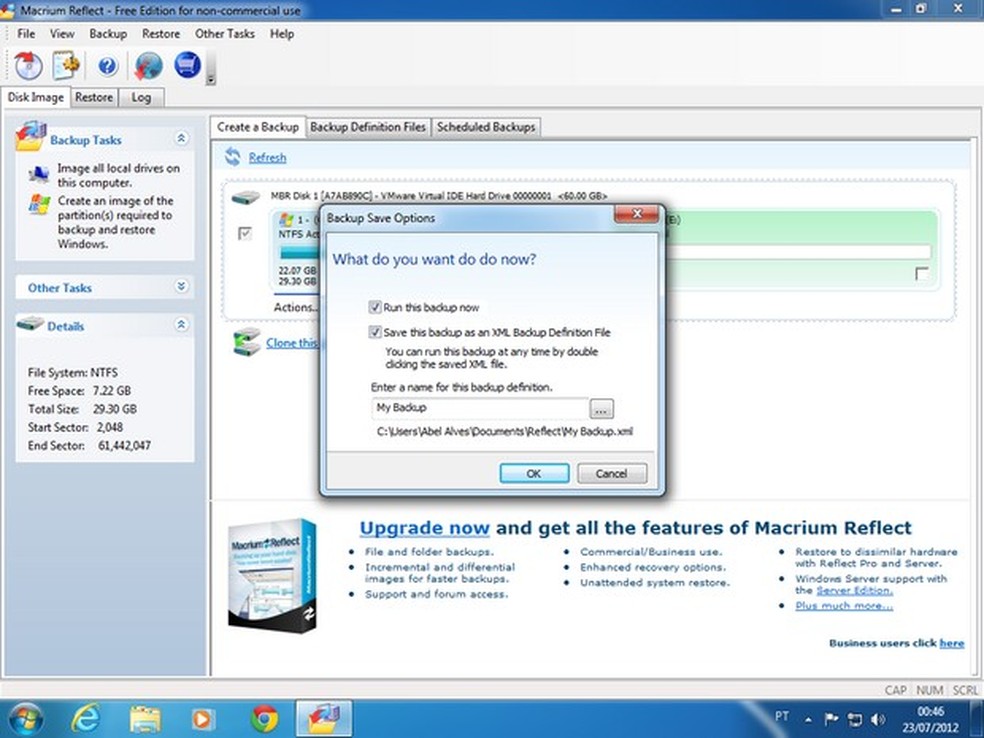
Task: Click the Details drive icon
Action: tap(30, 324)
